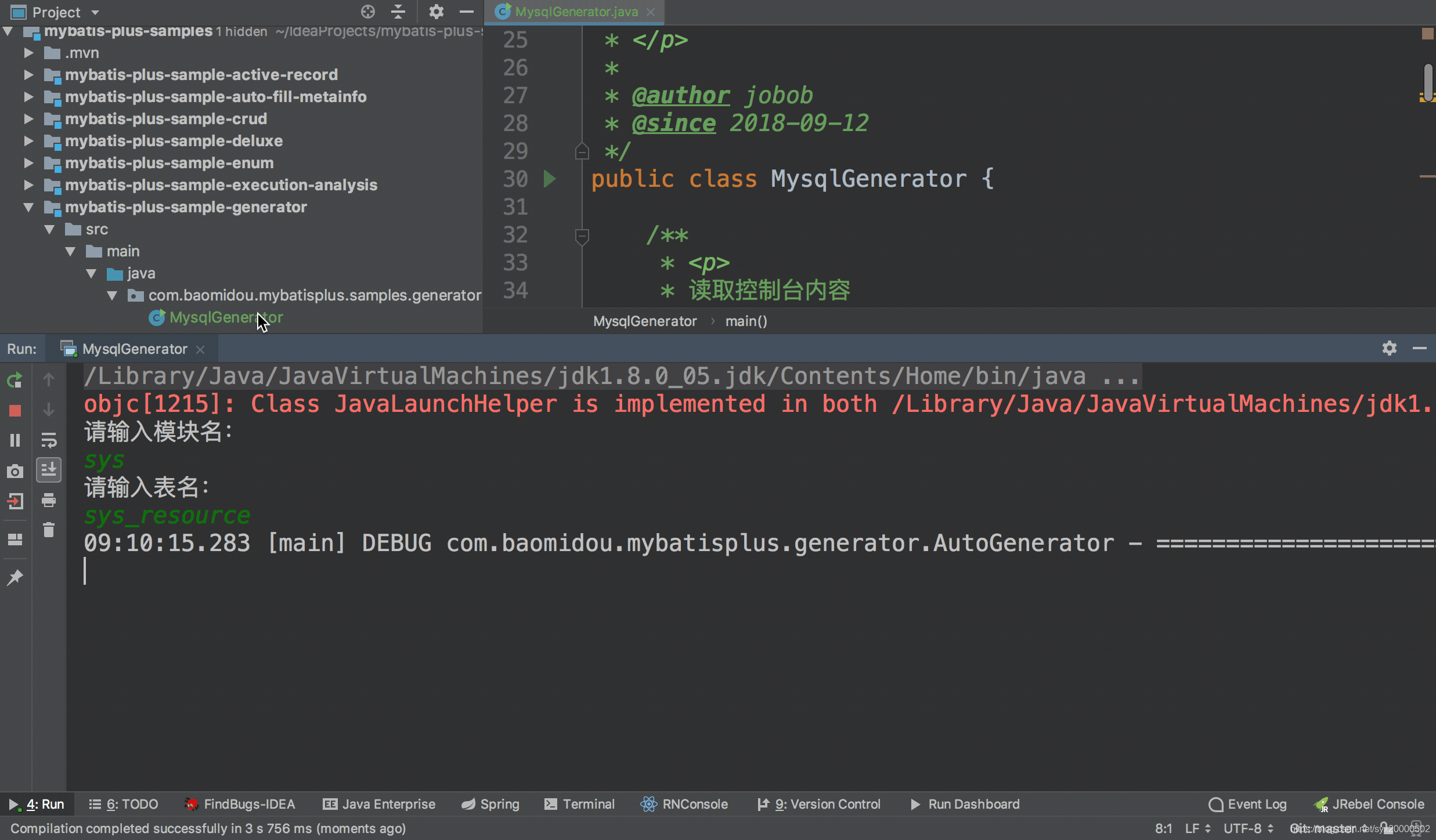Open the Java Enterprise tool window
Viewport: 1436px width, 840px height.
click(379, 804)
